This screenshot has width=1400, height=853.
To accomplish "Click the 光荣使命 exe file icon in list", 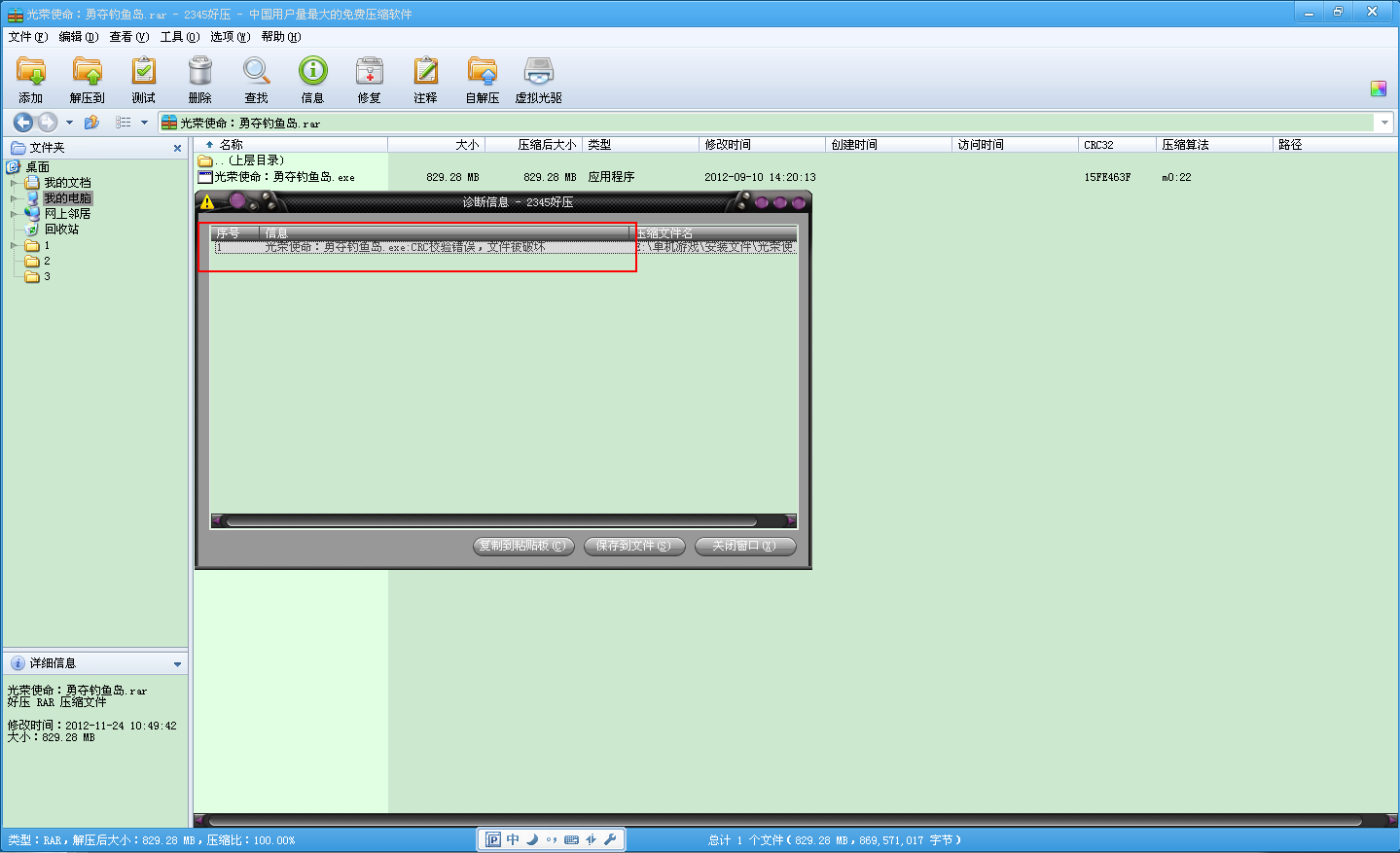I will pos(205,177).
